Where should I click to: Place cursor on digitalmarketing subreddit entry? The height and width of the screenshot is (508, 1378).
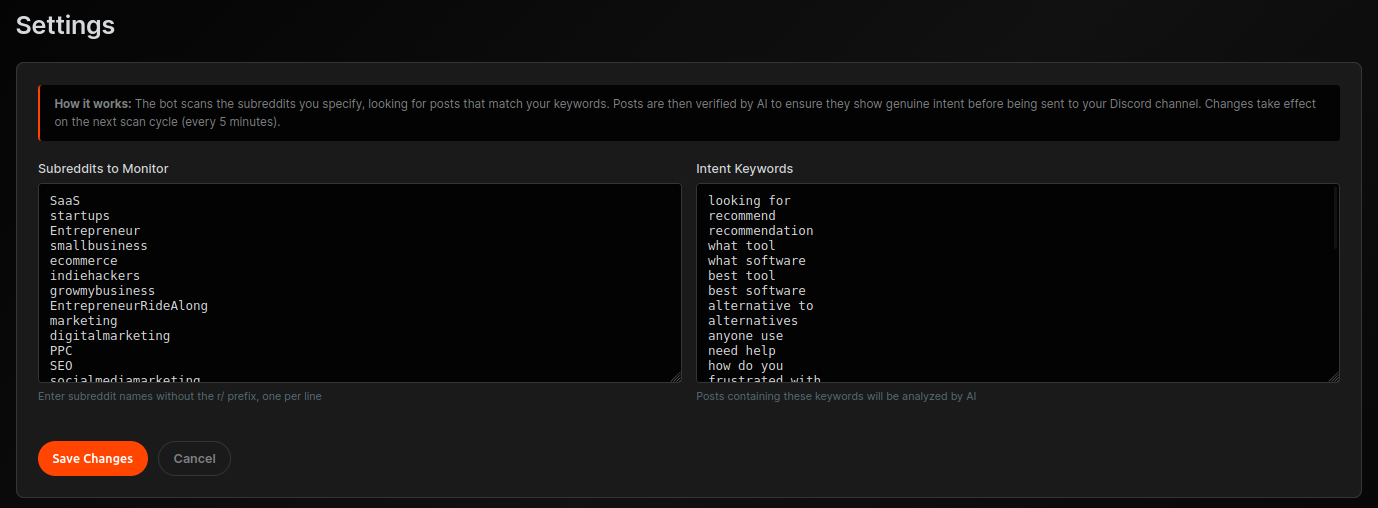[110, 336]
